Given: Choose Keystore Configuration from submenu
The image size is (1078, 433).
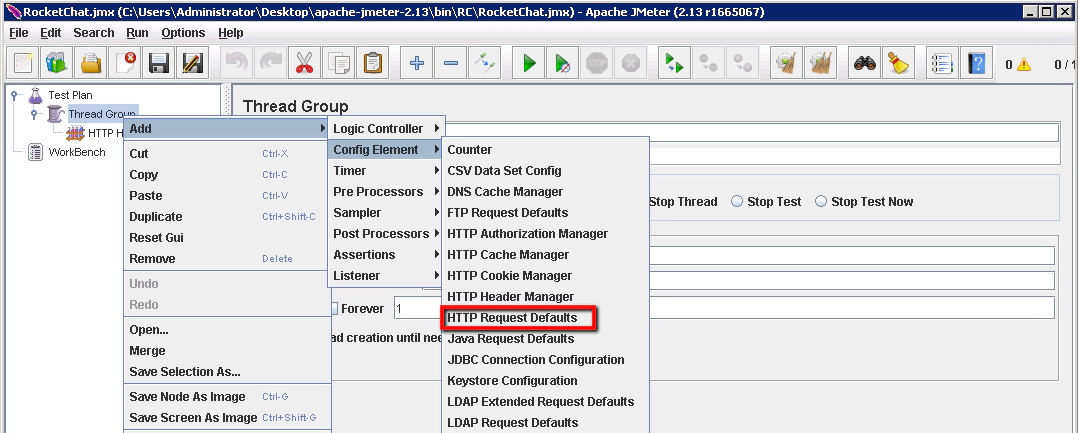Looking at the screenshot, I should pos(544,381).
